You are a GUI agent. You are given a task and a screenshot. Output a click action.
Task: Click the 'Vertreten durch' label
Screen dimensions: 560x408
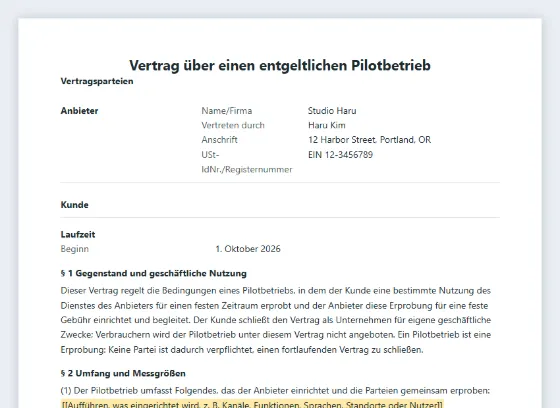pos(233,125)
